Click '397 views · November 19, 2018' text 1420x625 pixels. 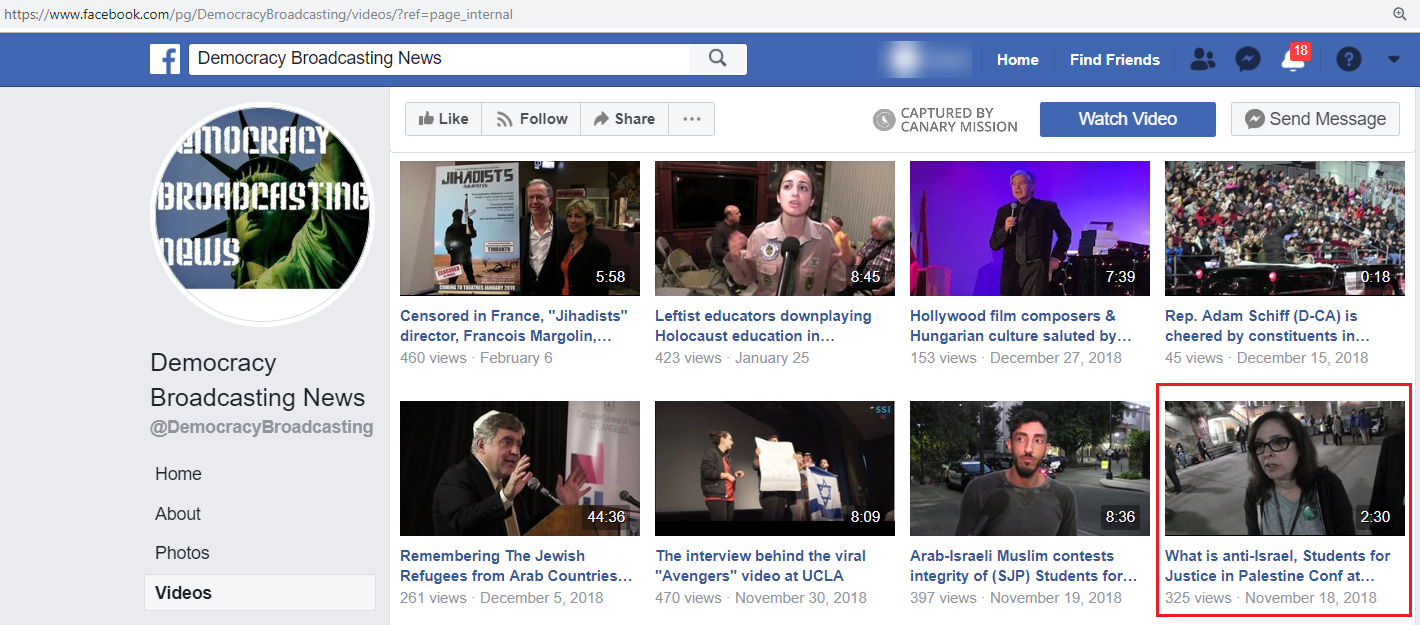[x=1016, y=598]
